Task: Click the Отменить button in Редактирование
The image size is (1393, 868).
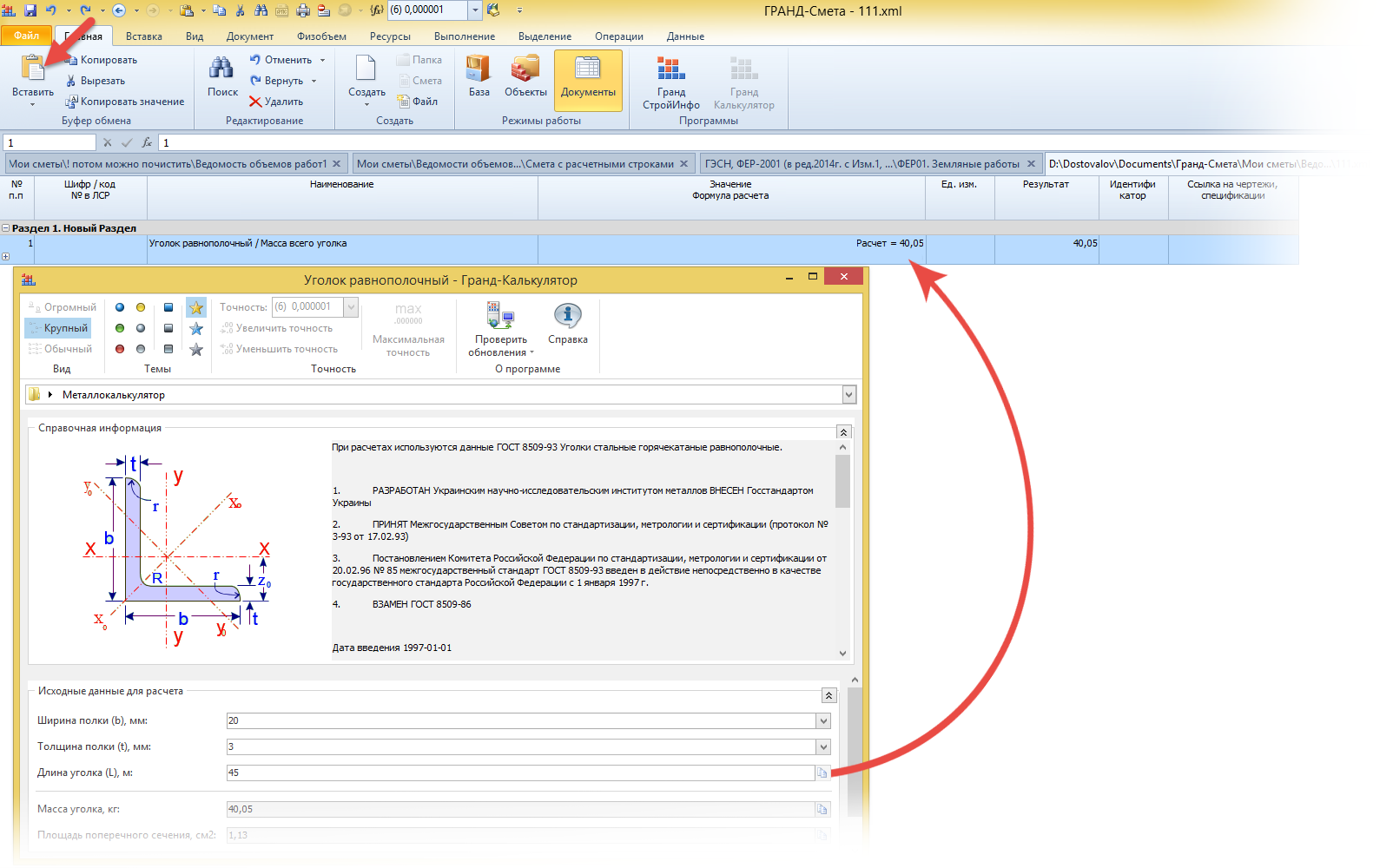Action: (281, 60)
